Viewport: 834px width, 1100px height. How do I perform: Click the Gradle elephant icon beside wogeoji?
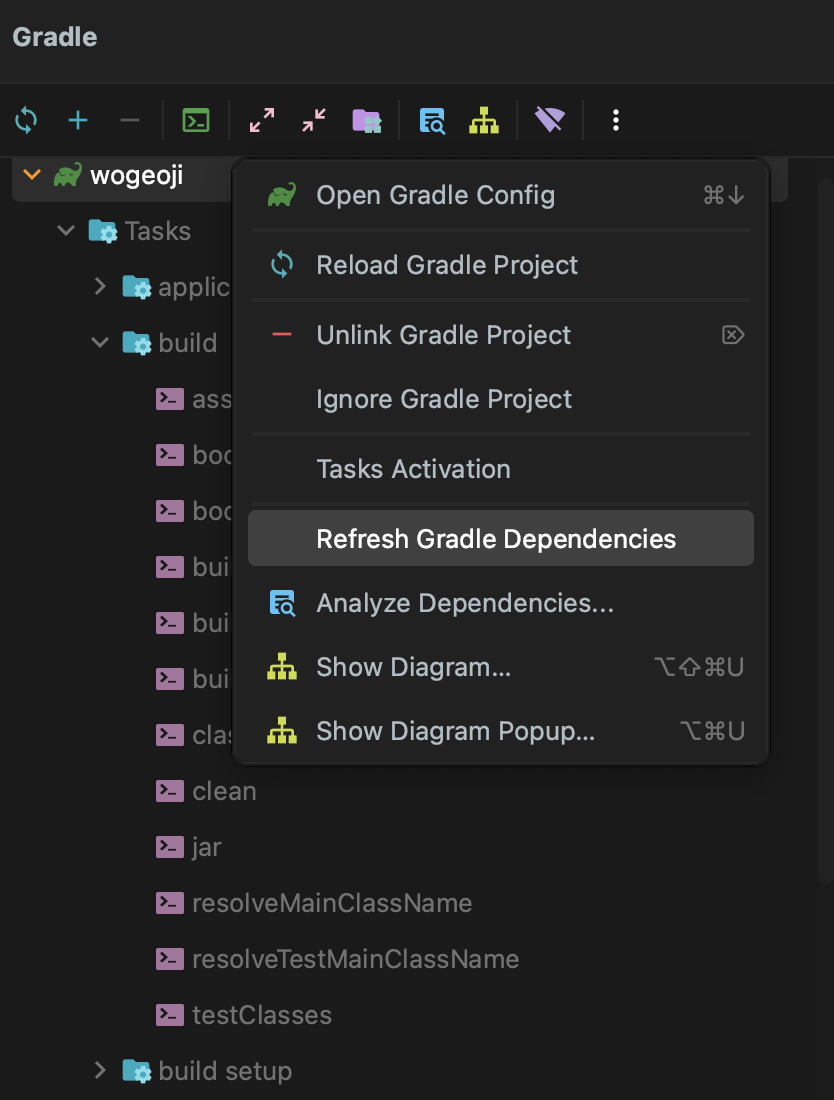click(68, 175)
